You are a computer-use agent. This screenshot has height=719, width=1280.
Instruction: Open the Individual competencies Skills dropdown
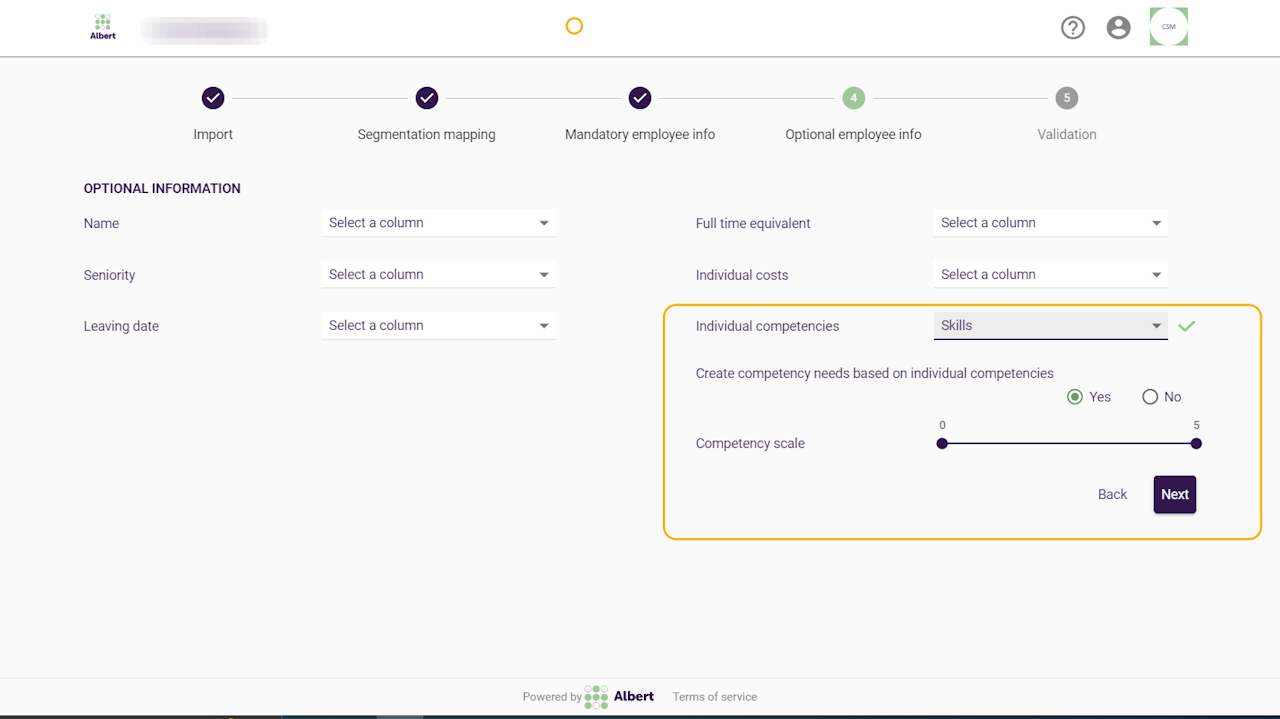(x=1050, y=326)
